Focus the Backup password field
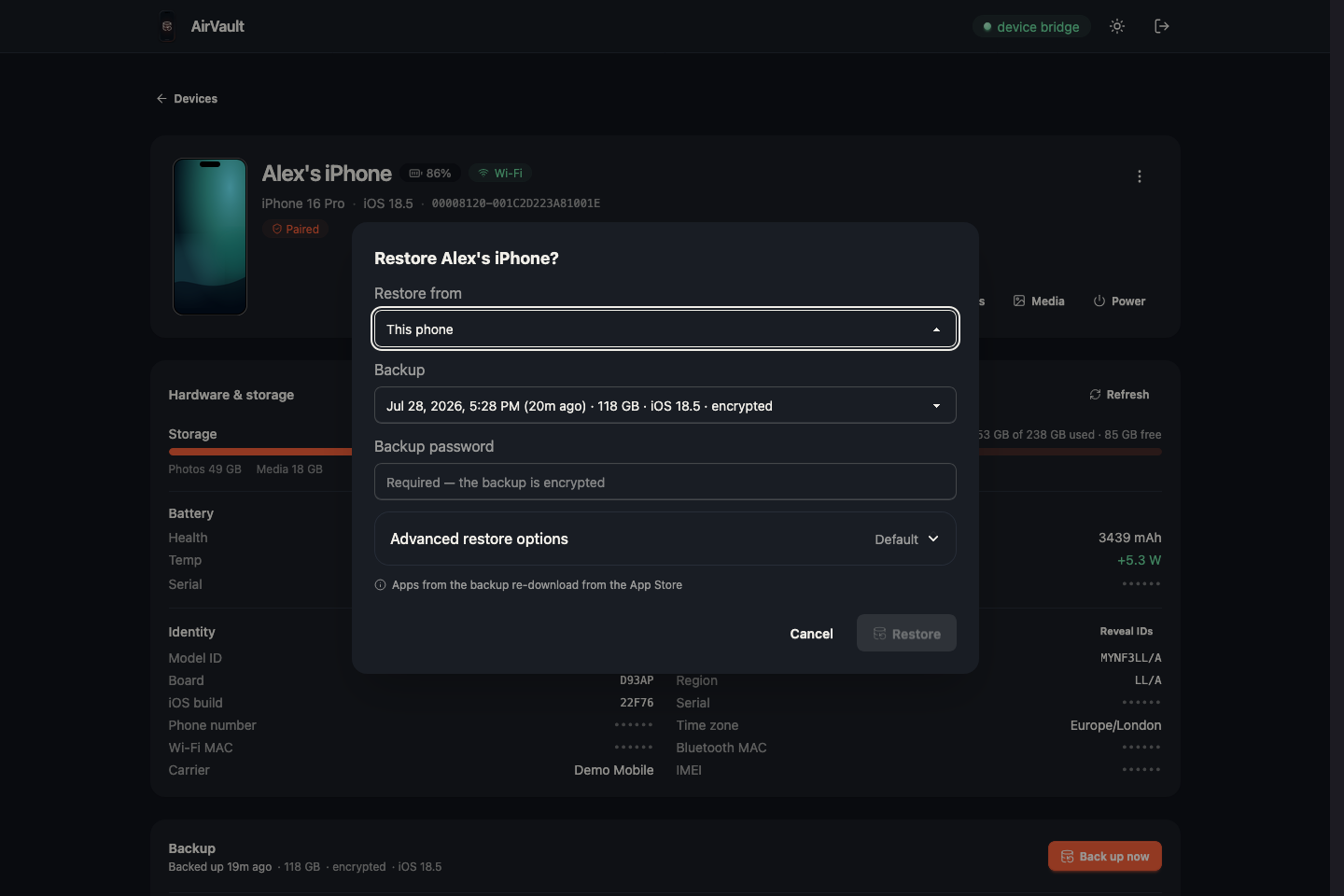The height and width of the screenshot is (896, 1344). pos(665,482)
